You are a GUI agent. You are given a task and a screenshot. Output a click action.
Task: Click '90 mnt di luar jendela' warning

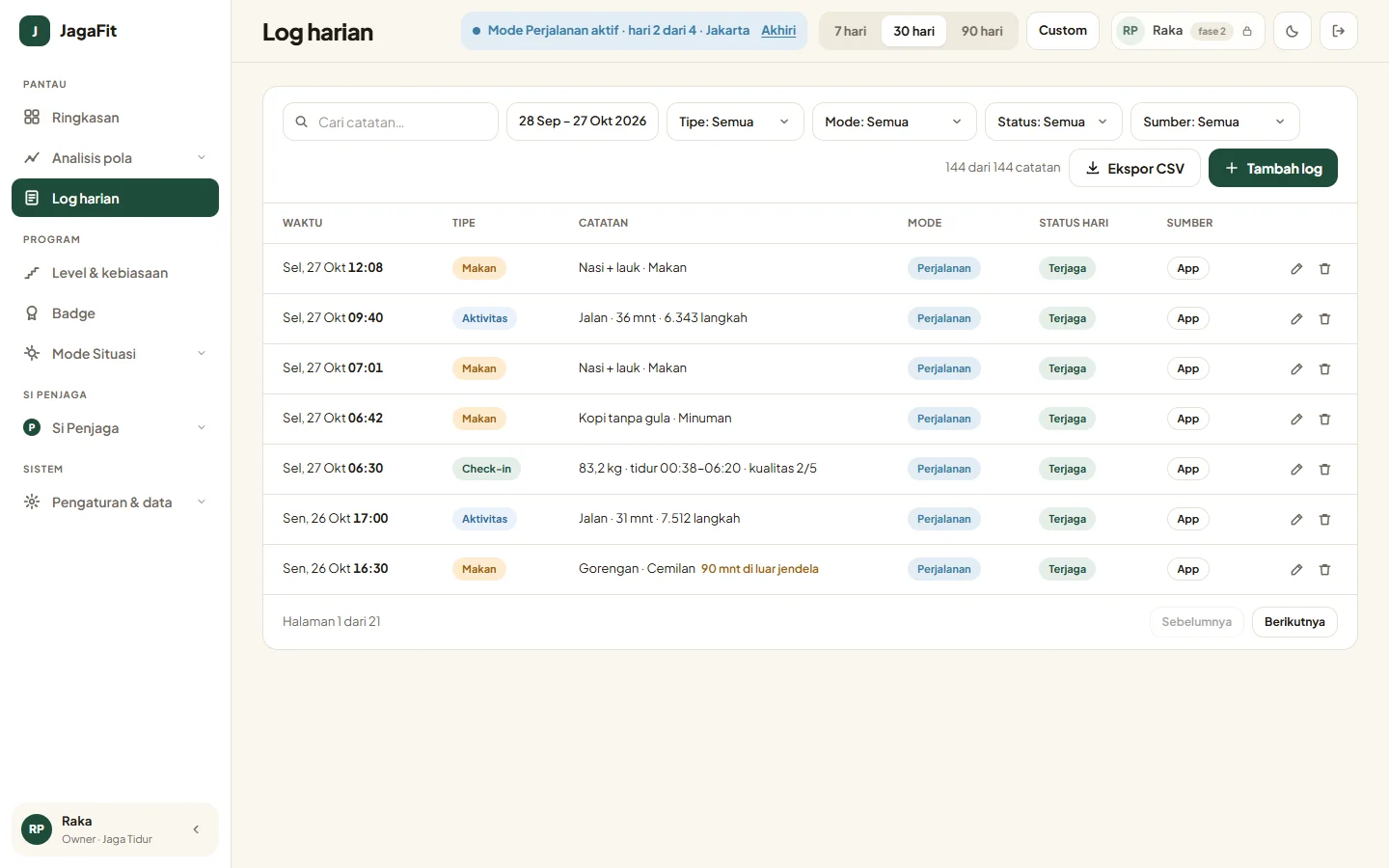(x=760, y=569)
